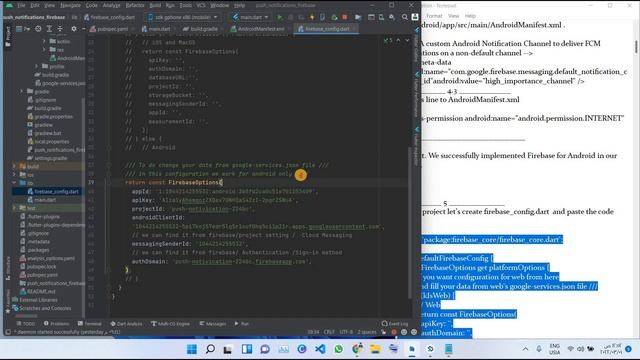Expand the build folder in tree

click(15, 166)
